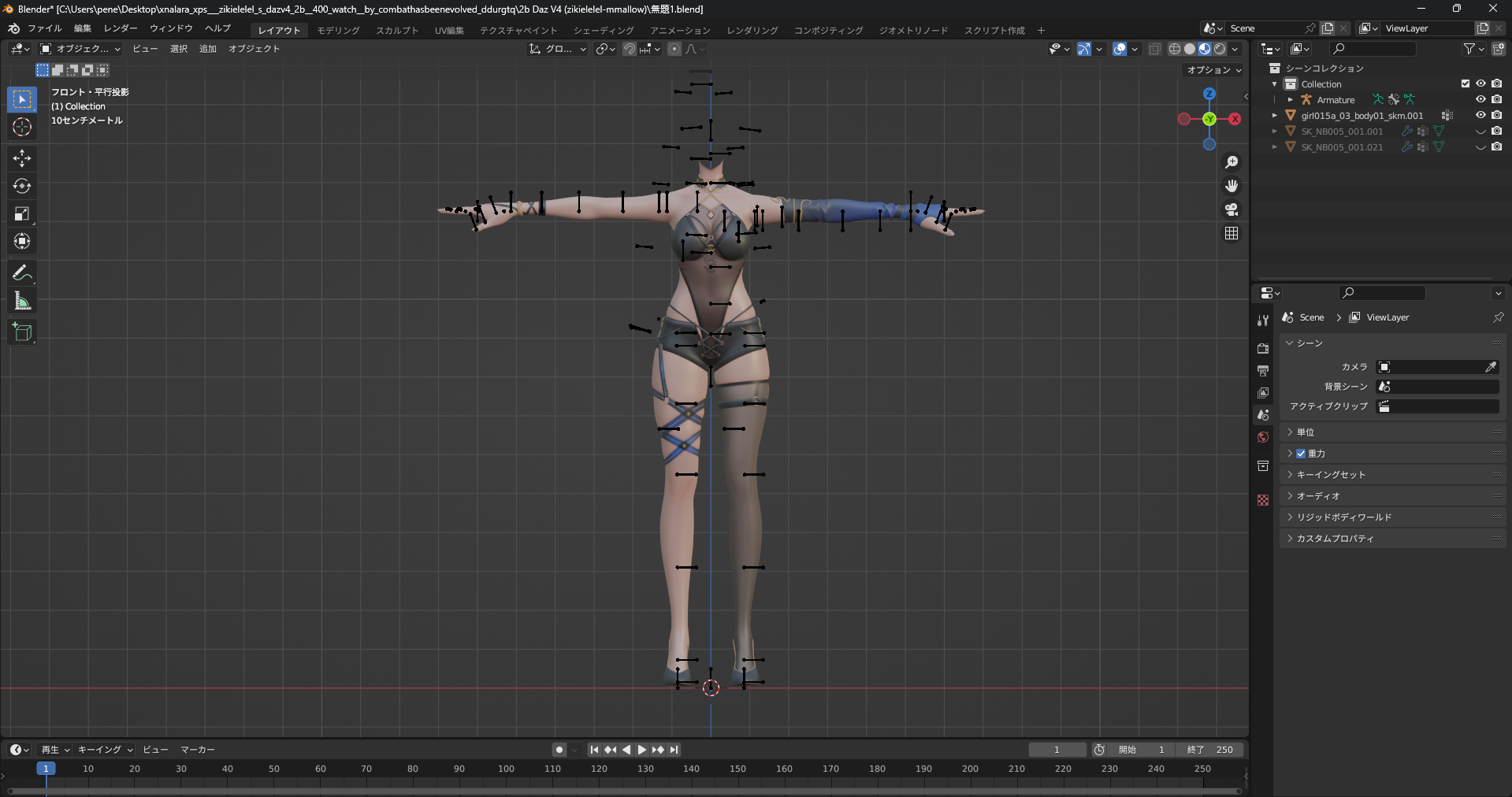Switch to rendered viewport shading
Image resolution: width=1512 pixels, height=797 pixels.
(1220, 49)
